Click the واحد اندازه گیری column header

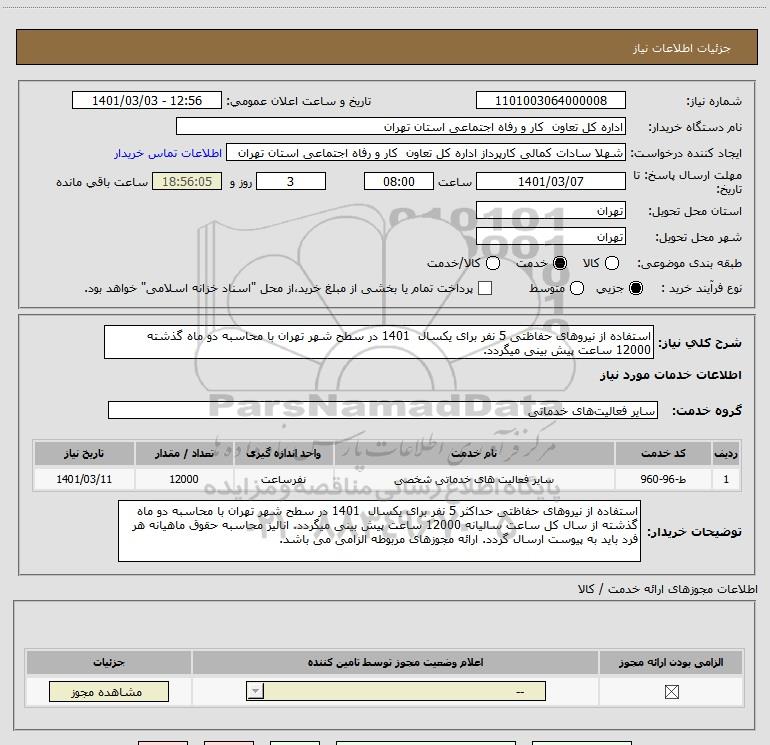pyautogui.click(x=283, y=453)
